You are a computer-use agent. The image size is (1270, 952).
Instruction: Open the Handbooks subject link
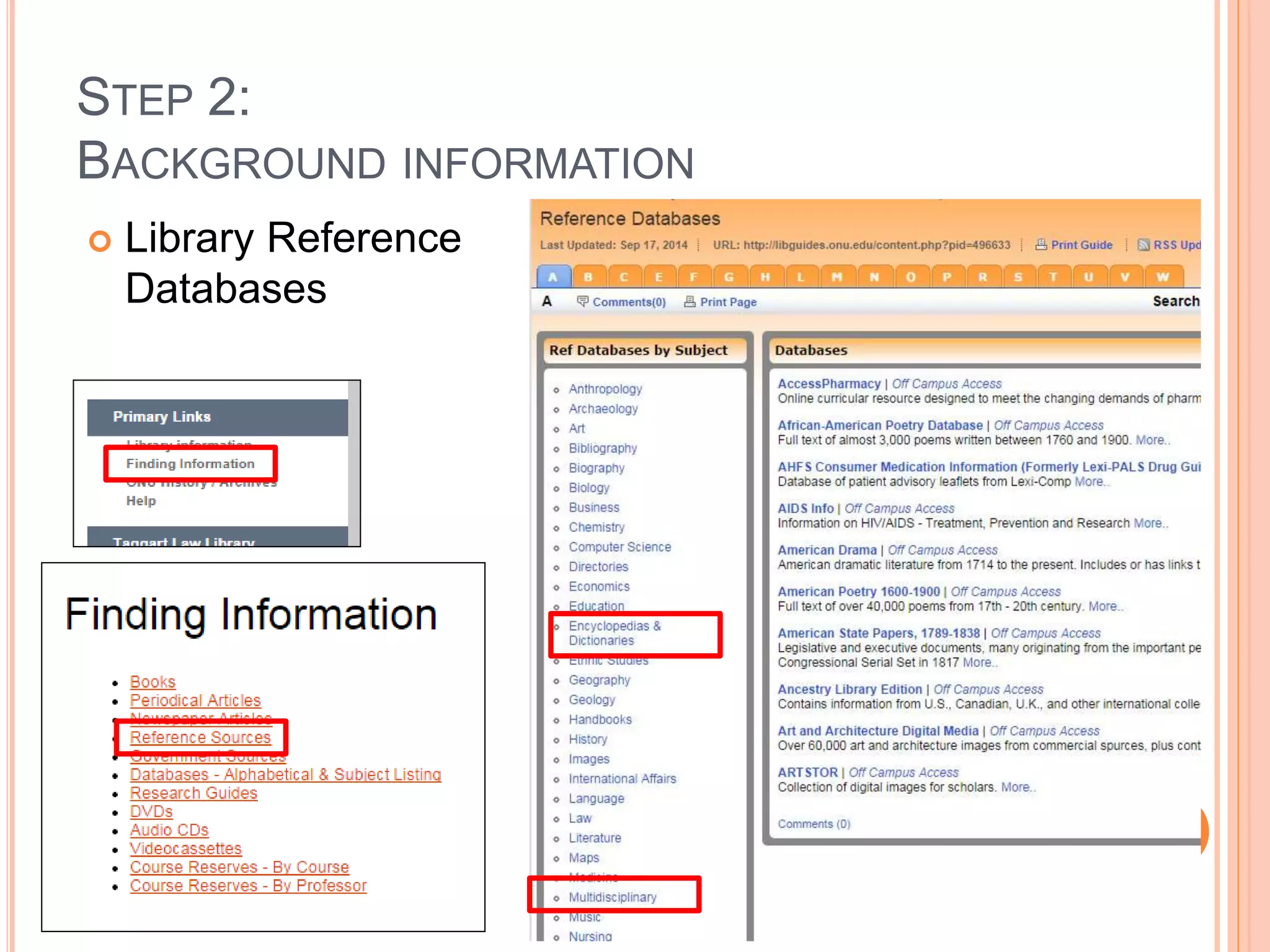pyautogui.click(x=600, y=720)
